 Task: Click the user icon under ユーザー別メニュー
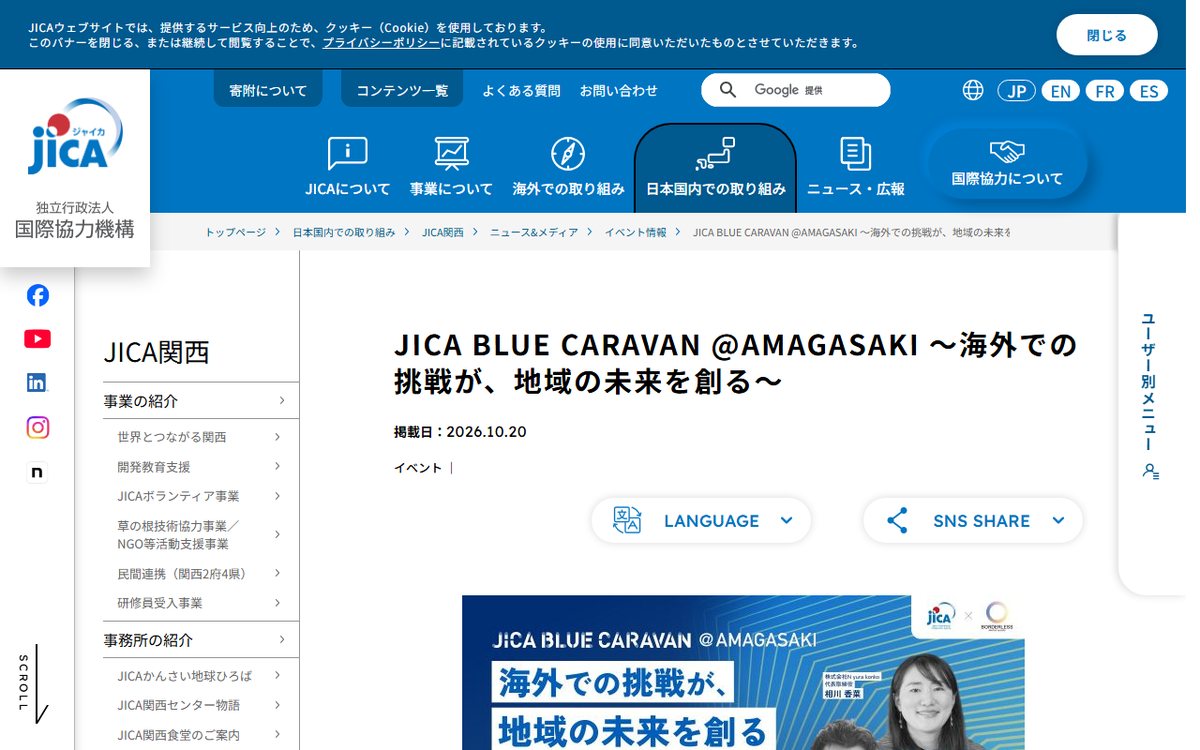(1151, 470)
